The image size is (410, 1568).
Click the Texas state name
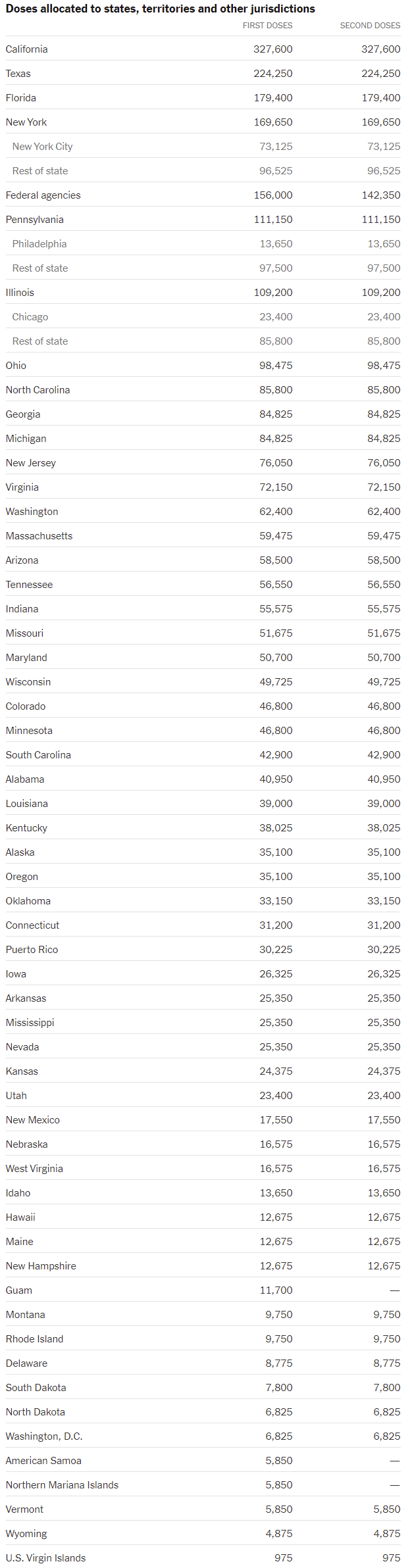18,74
